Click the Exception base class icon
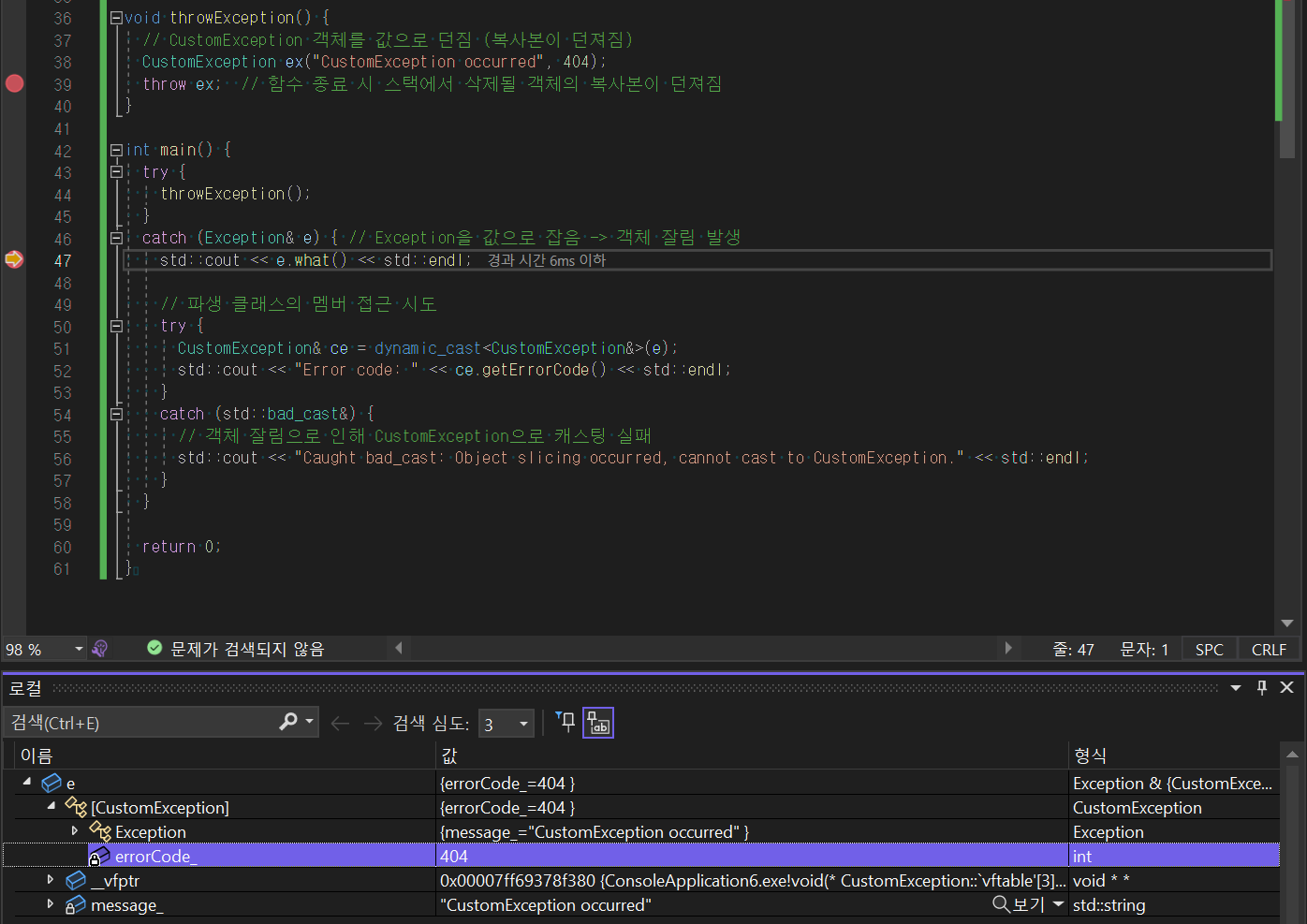This screenshot has width=1307, height=924. coord(100,831)
